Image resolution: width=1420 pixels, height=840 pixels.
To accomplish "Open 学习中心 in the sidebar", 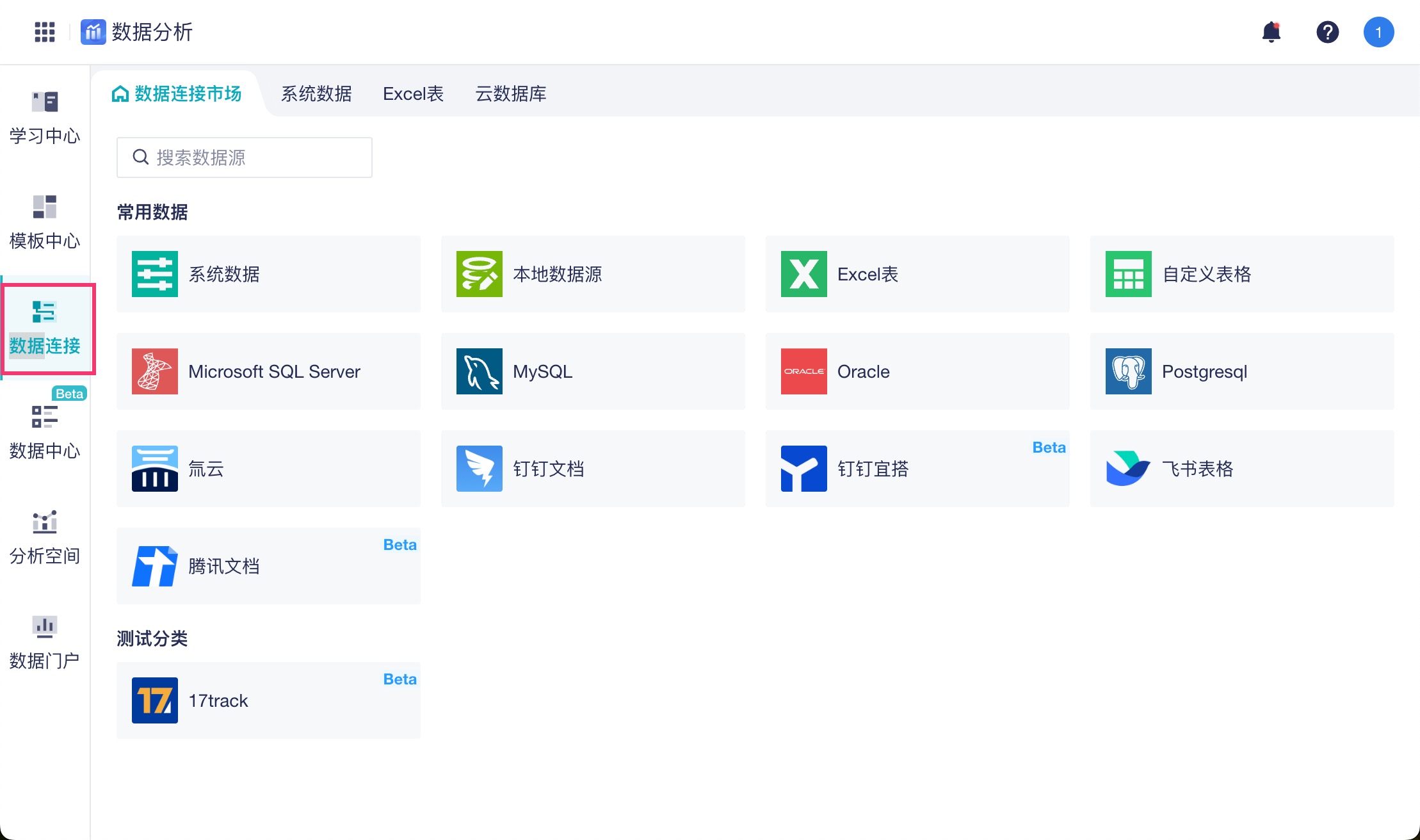I will (x=45, y=118).
